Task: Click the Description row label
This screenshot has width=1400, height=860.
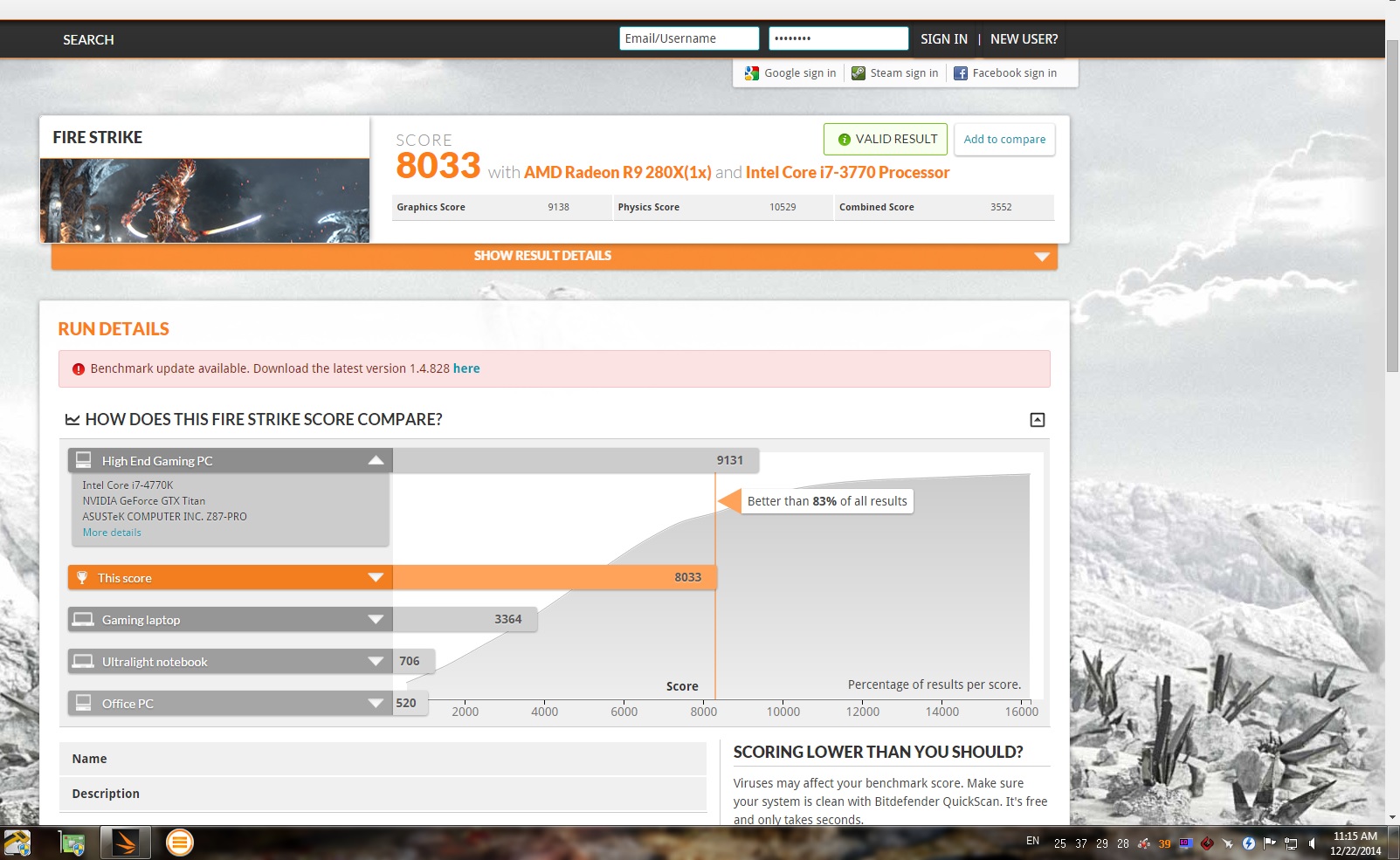Action: 106,794
